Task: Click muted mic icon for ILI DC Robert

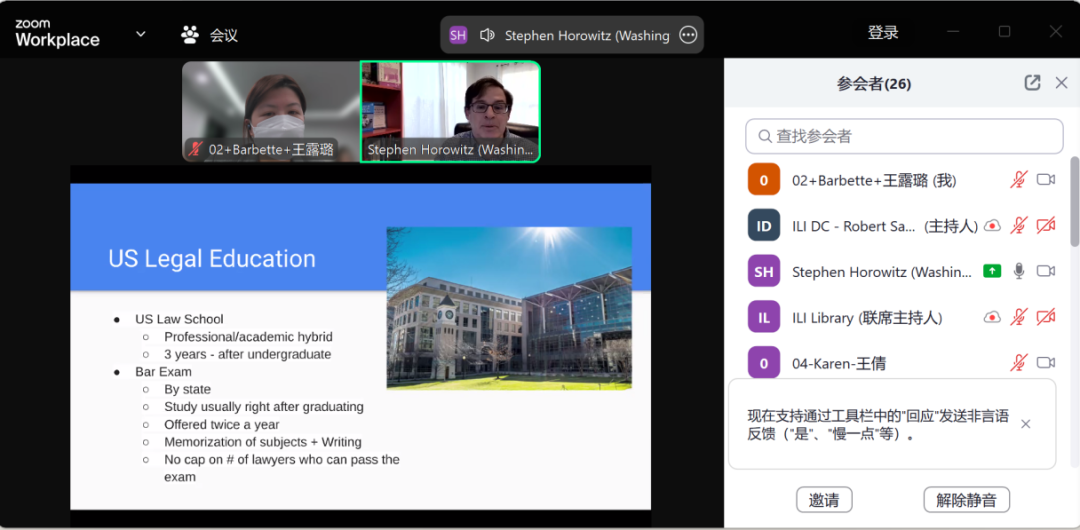Action: point(1019,225)
